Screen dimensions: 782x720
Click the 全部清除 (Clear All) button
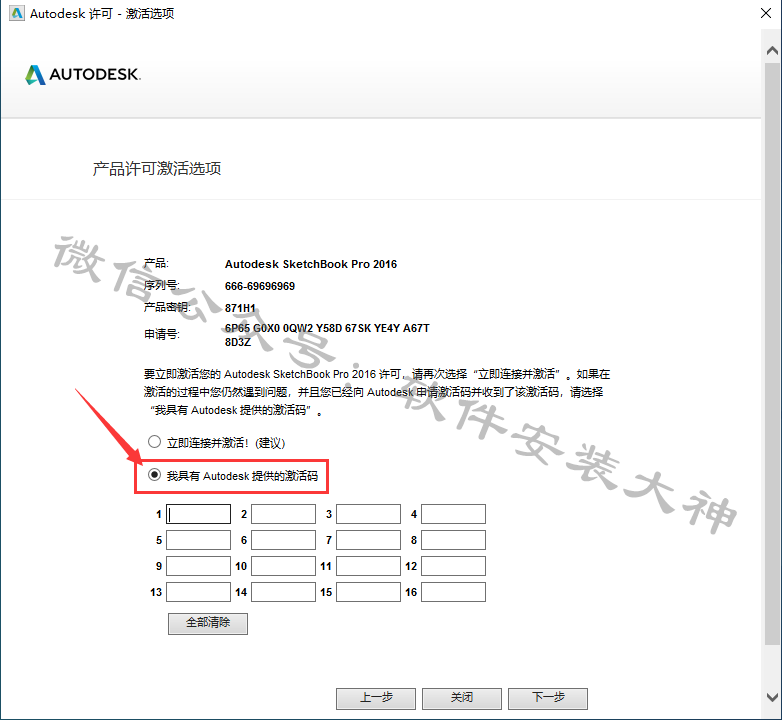(x=208, y=623)
